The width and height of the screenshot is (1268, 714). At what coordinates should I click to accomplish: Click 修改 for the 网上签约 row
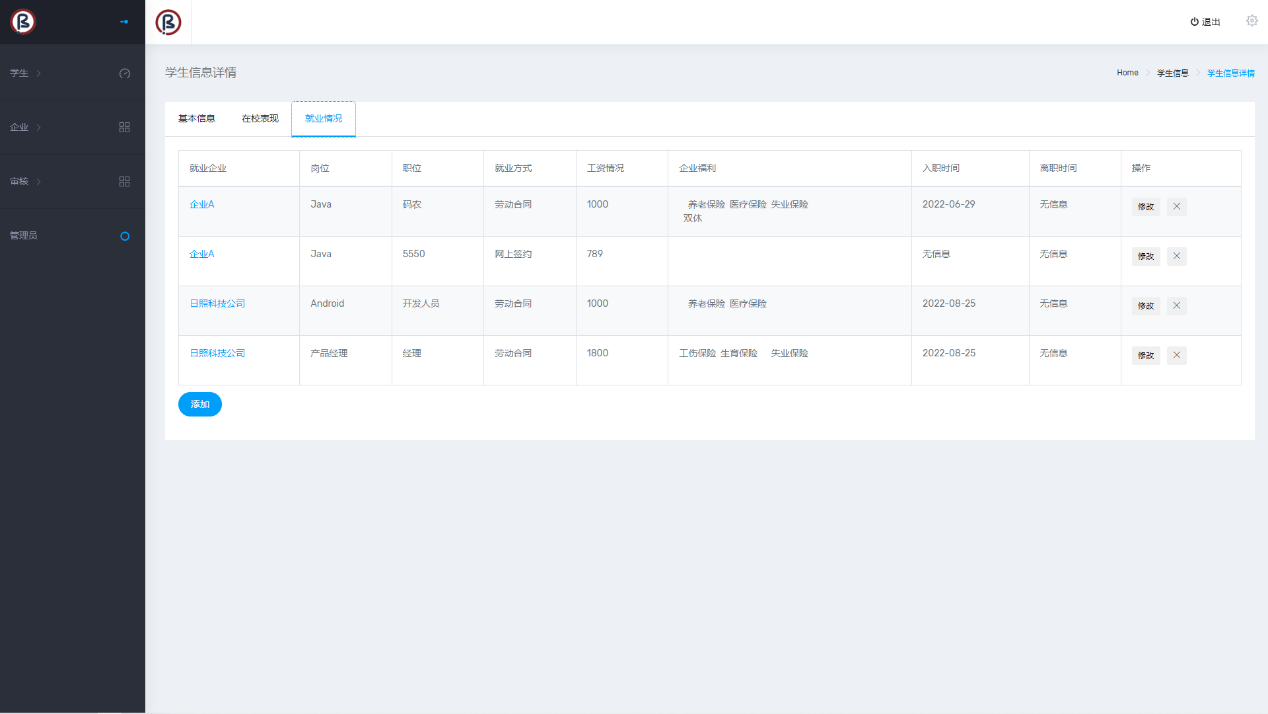coord(1146,256)
